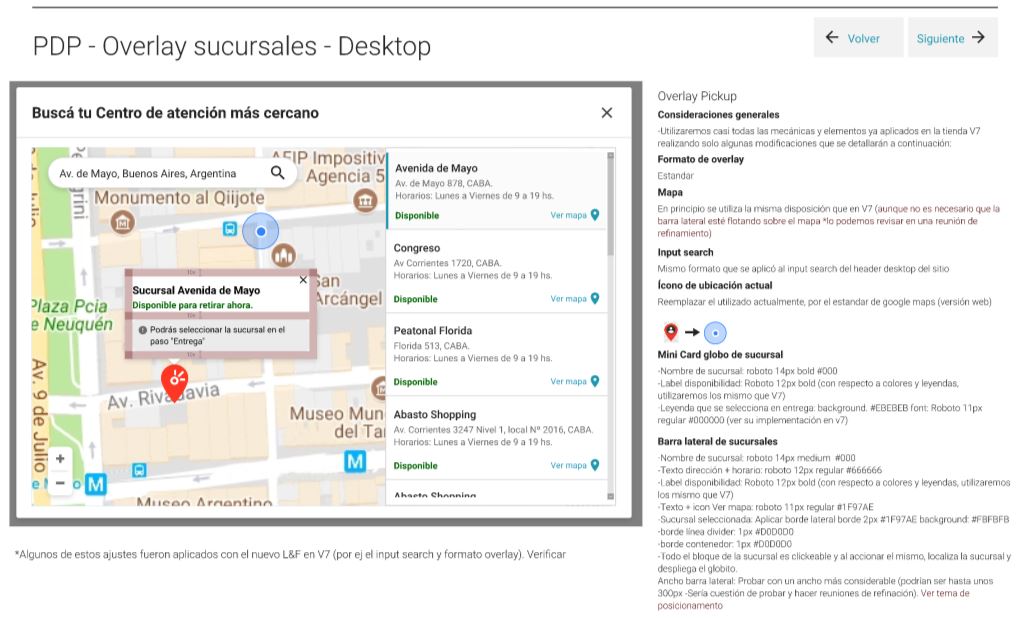The height and width of the screenshot is (618, 1023).
Task: Click the 'Overlay Pickup' heading
Action: (697, 96)
